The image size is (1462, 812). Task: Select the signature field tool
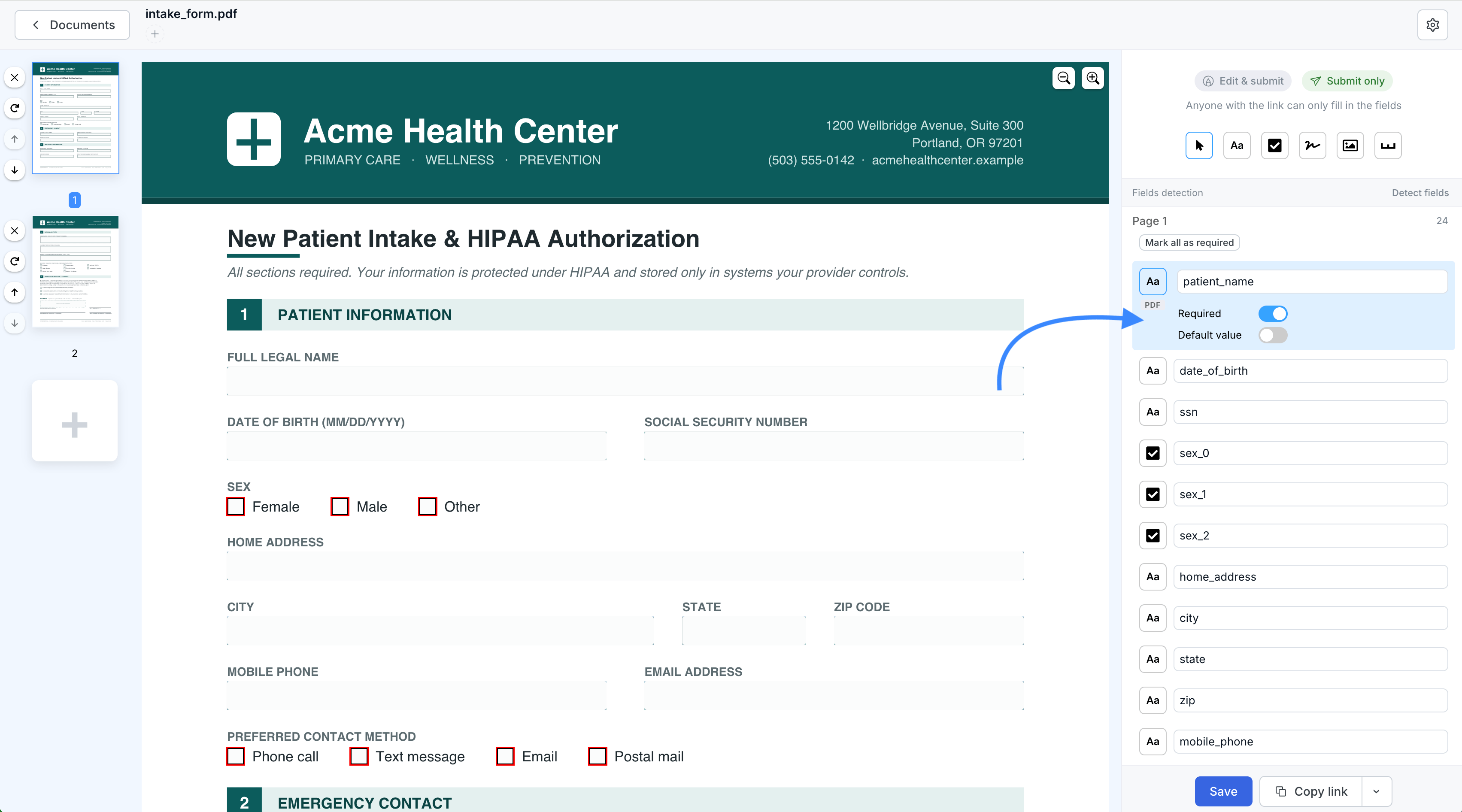click(x=1312, y=145)
